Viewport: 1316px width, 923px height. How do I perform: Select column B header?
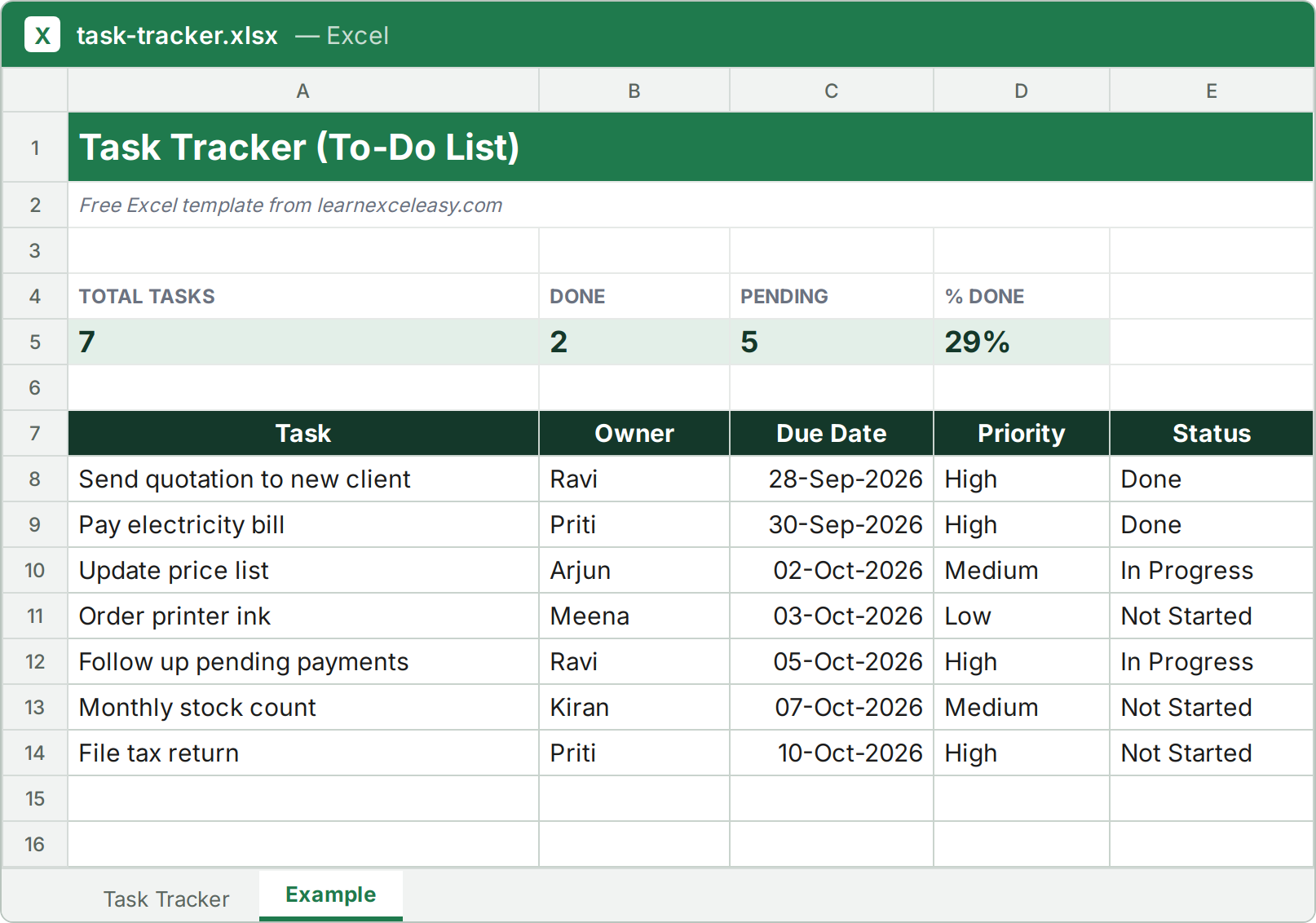pyautogui.click(x=634, y=91)
